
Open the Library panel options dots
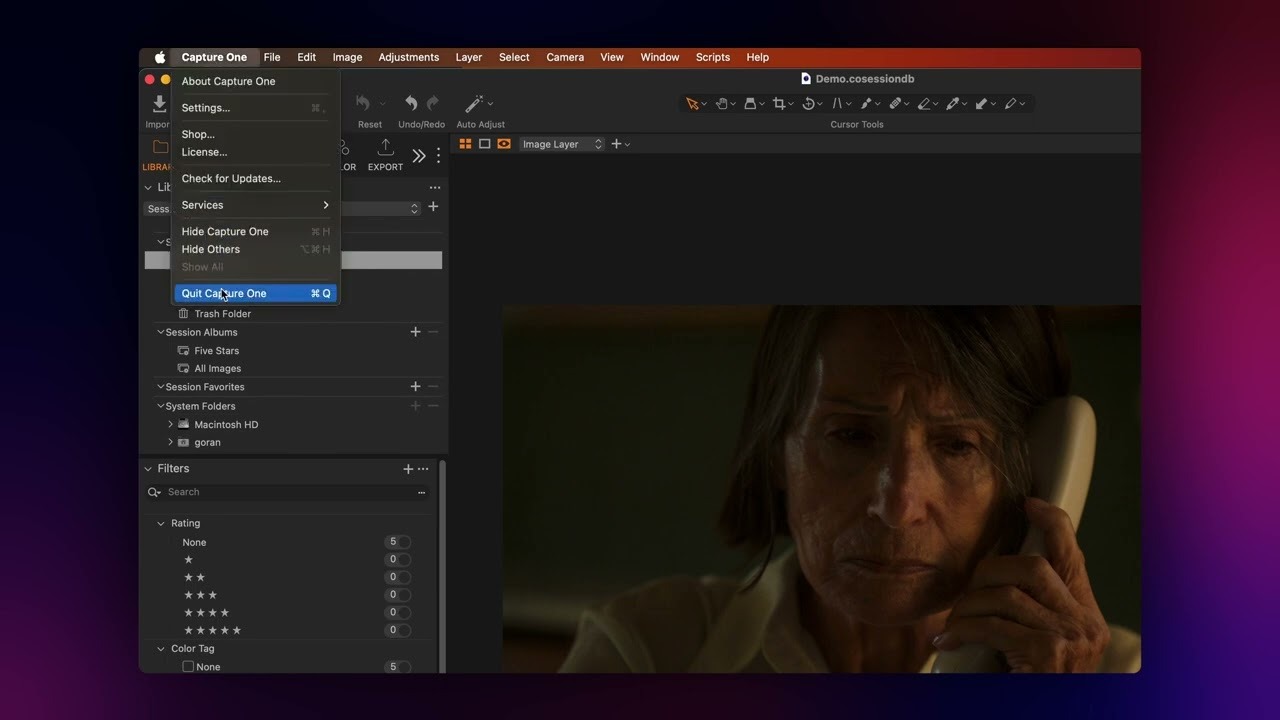coord(435,188)
